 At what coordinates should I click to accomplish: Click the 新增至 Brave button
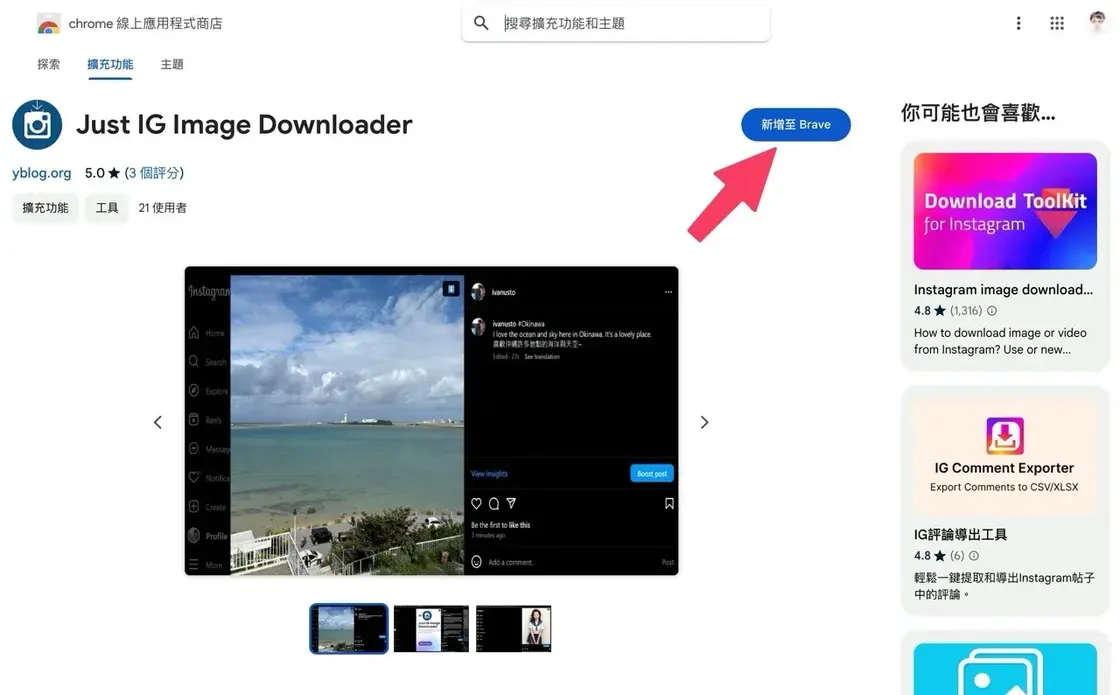[796, 124]
